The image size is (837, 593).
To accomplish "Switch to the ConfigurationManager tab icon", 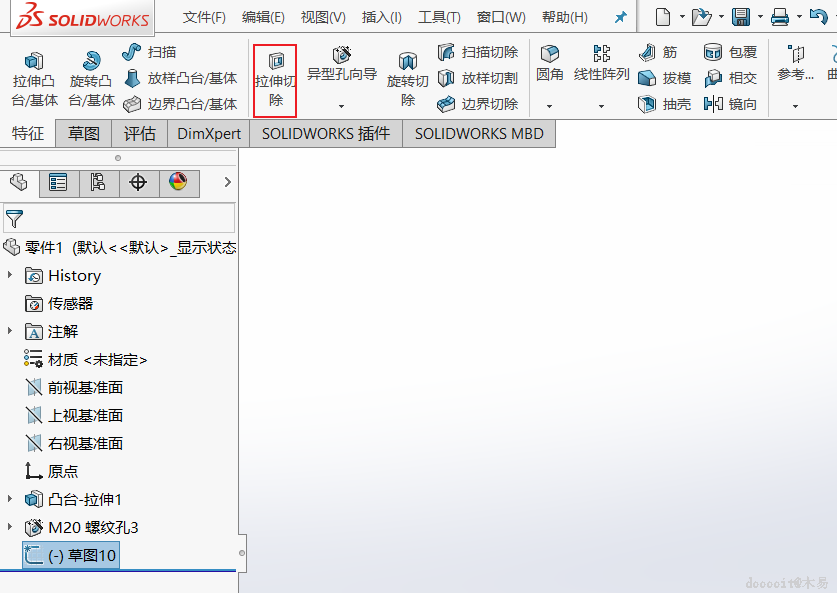I will pos(98,183).
